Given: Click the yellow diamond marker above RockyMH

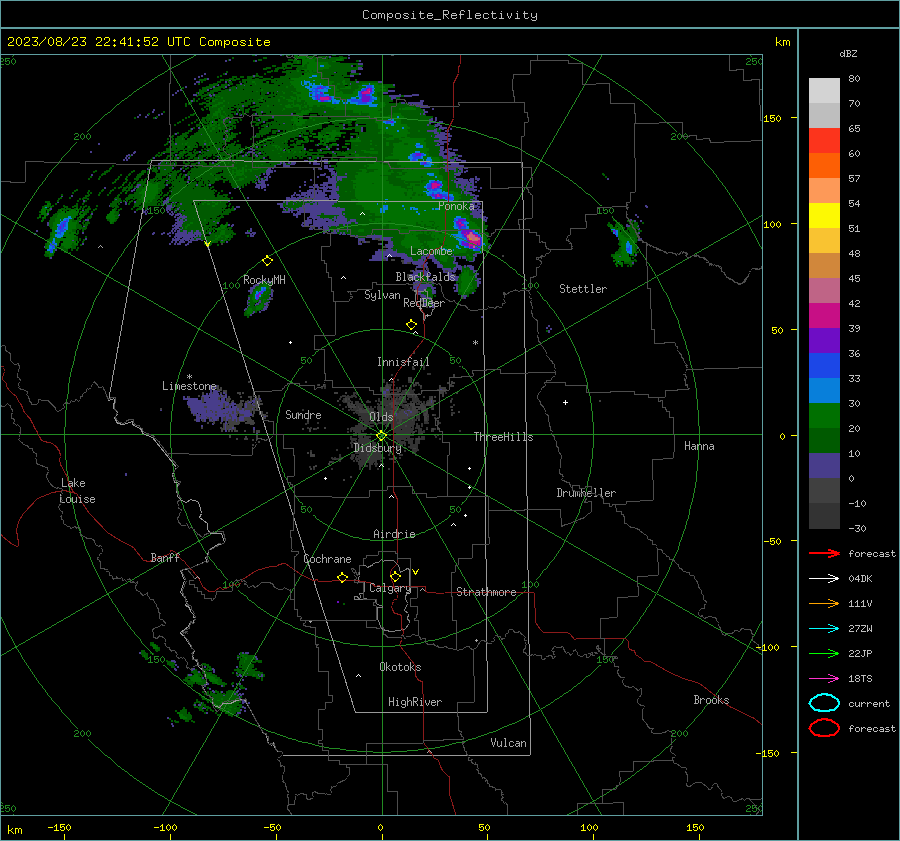Looking at the screenshot, I should (267, 261).
